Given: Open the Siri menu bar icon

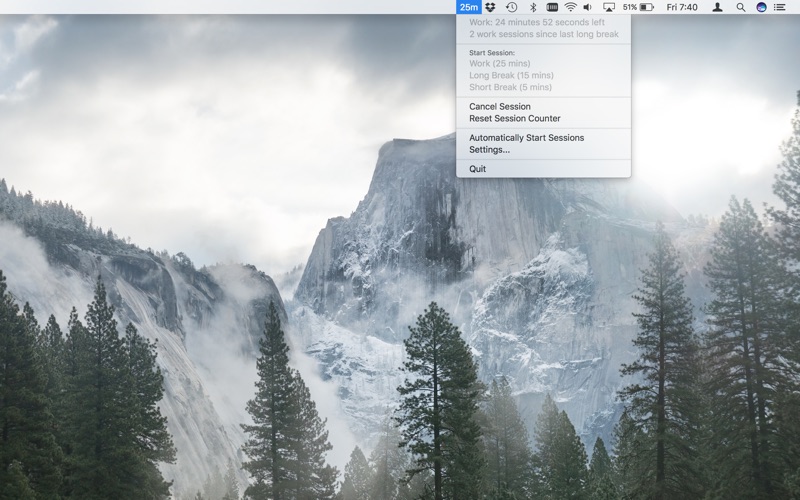Looking at the screenshot, I should tap(761, 7).
